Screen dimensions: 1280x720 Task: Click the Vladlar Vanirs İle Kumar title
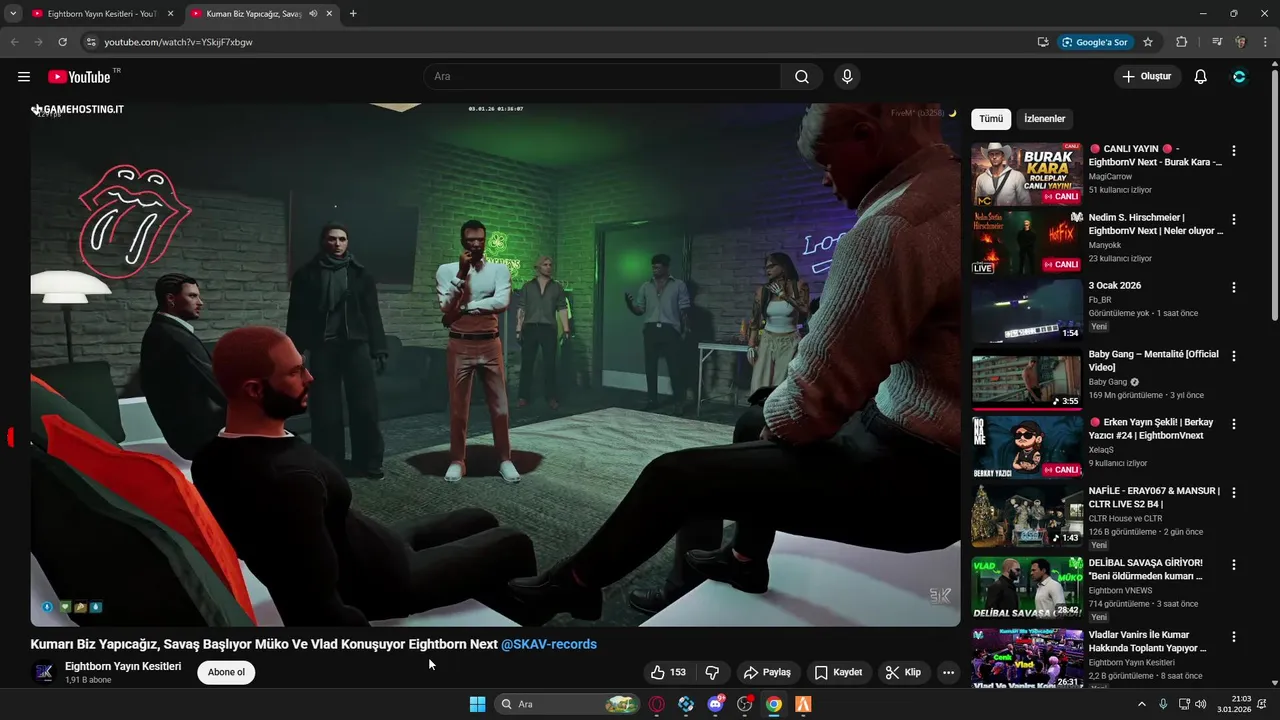[x=1148, y=642]
